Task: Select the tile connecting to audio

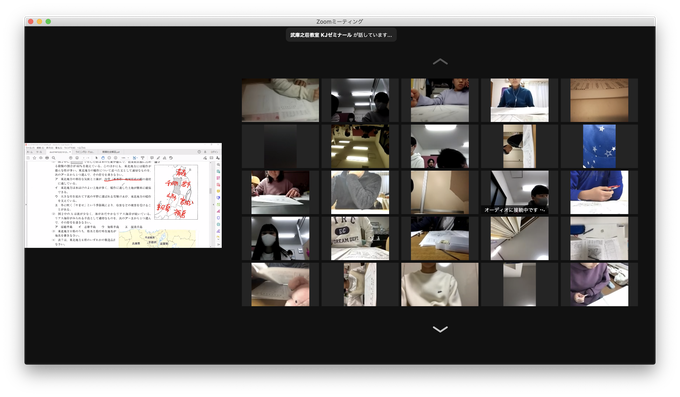Action: point(519,192)
